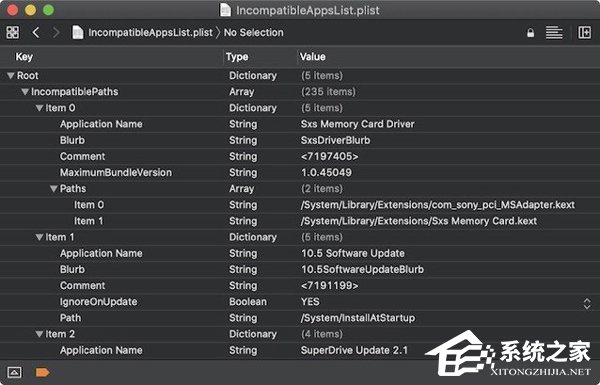Select the MaximumBundleVersion key
This screenshot has width=600, height=385.
coord(116,173)
